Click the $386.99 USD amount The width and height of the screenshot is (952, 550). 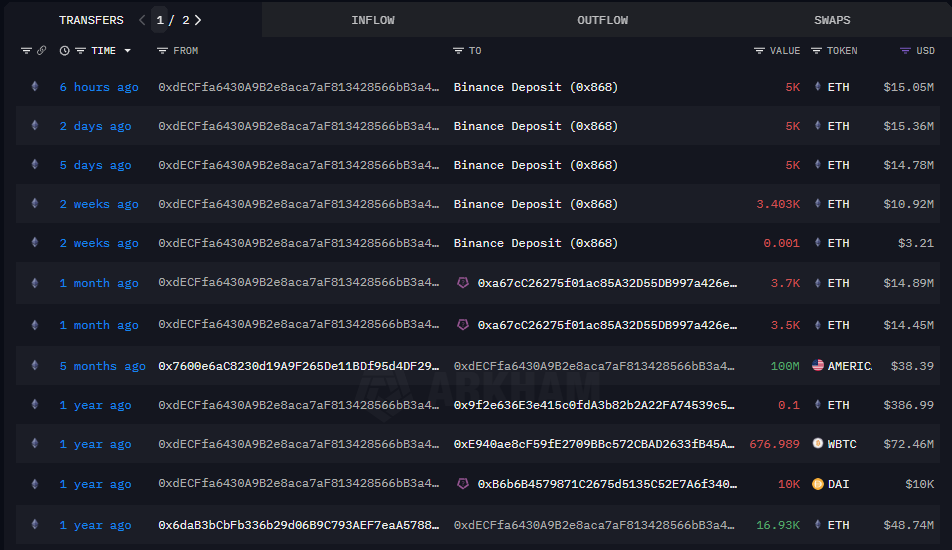[x=908, y=405]
